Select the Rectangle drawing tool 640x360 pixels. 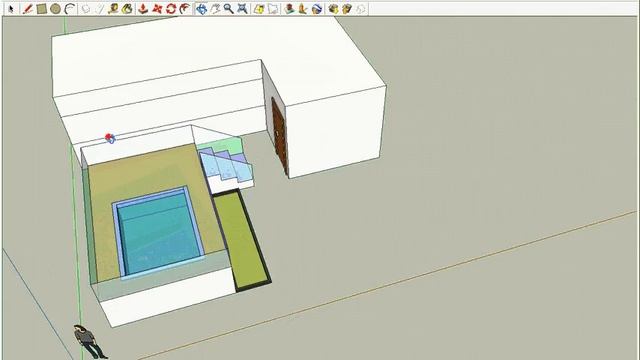[x=41, y=9]
